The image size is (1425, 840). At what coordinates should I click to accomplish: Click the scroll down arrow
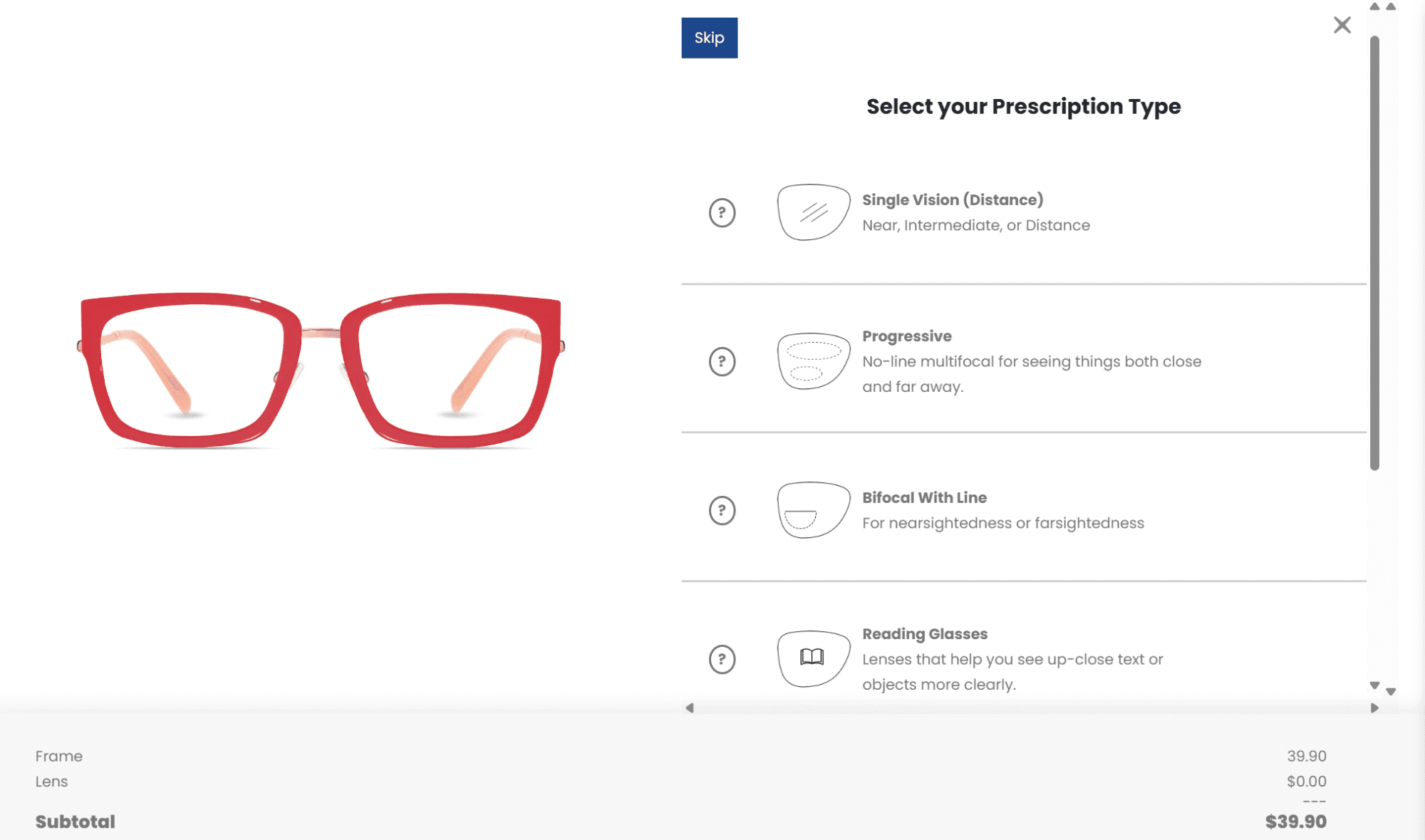[x=1374, y=685]
